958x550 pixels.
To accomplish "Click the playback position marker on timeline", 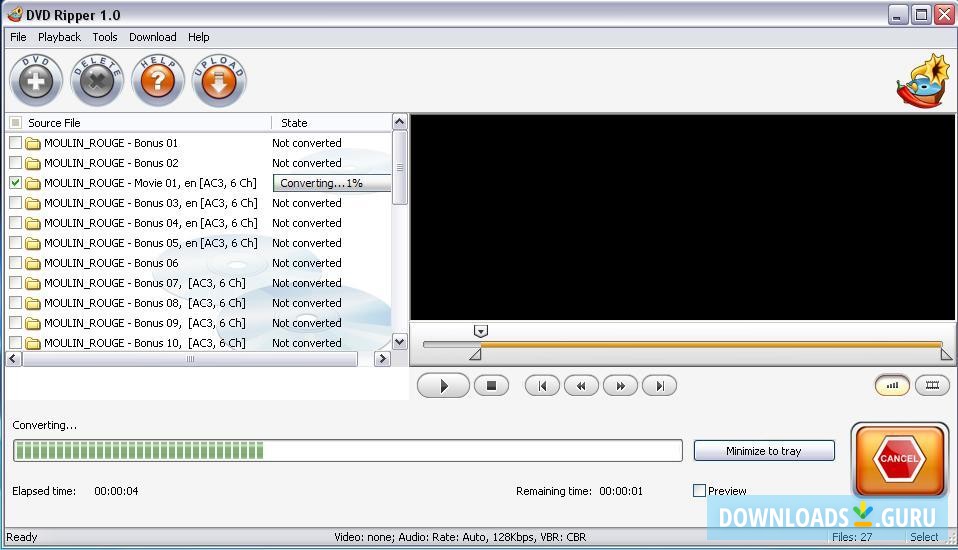I will pos(481,331).
